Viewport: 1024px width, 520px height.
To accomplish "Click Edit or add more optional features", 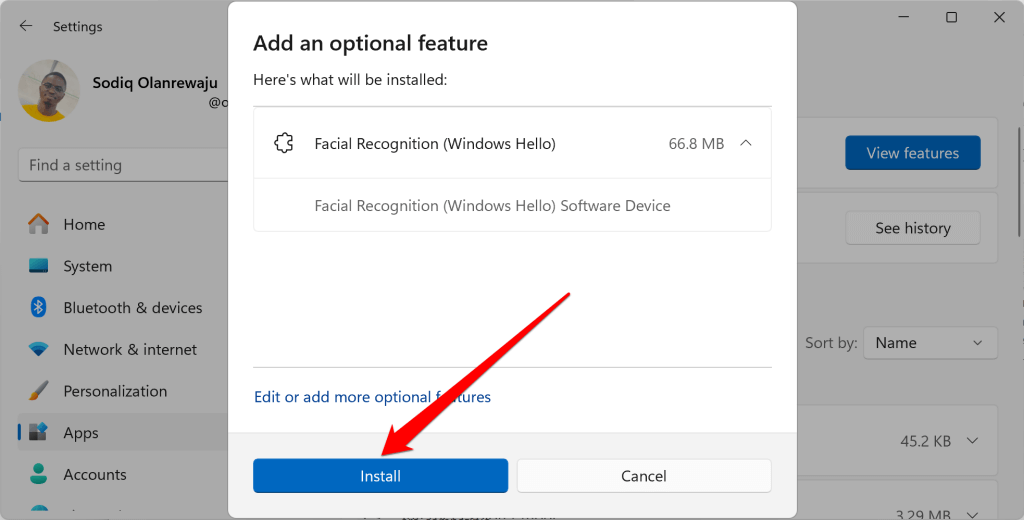I will (x=372, y=397).
